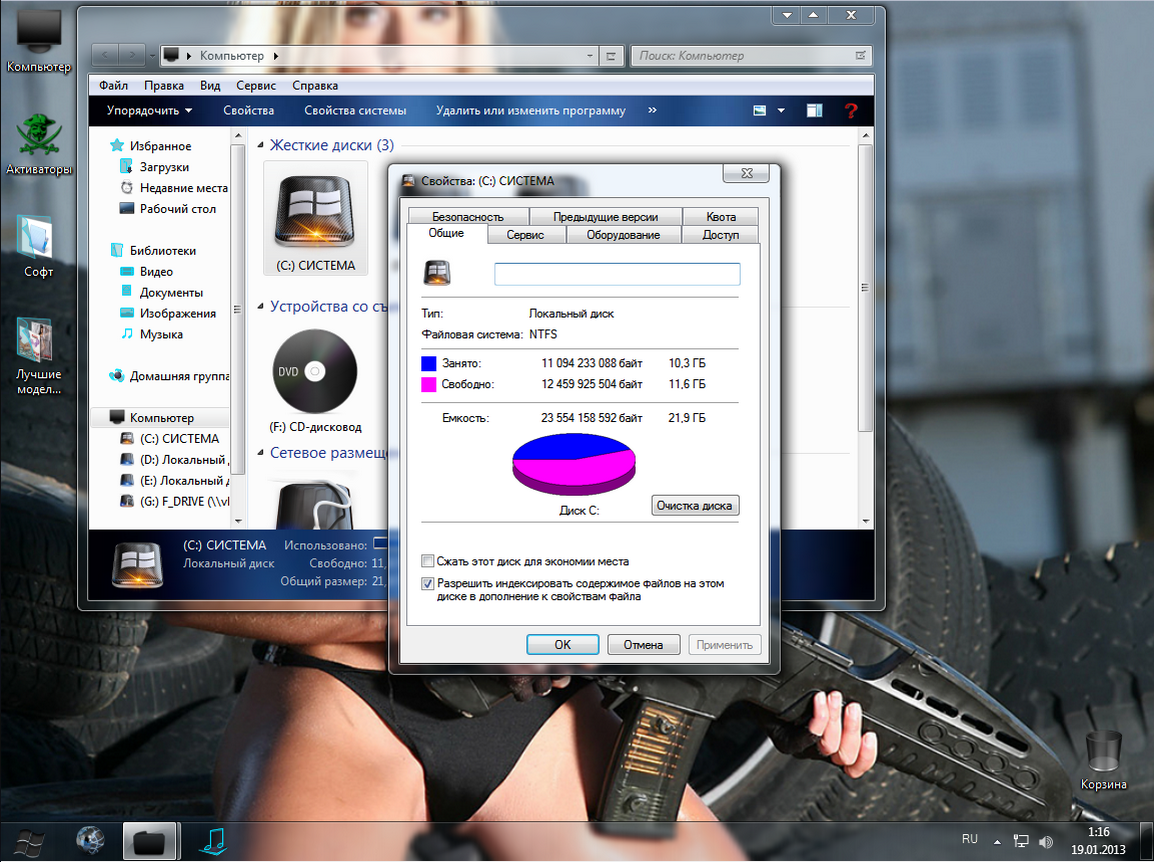
Task: Show more toolbar commands chevron
Action: point(651,110)
